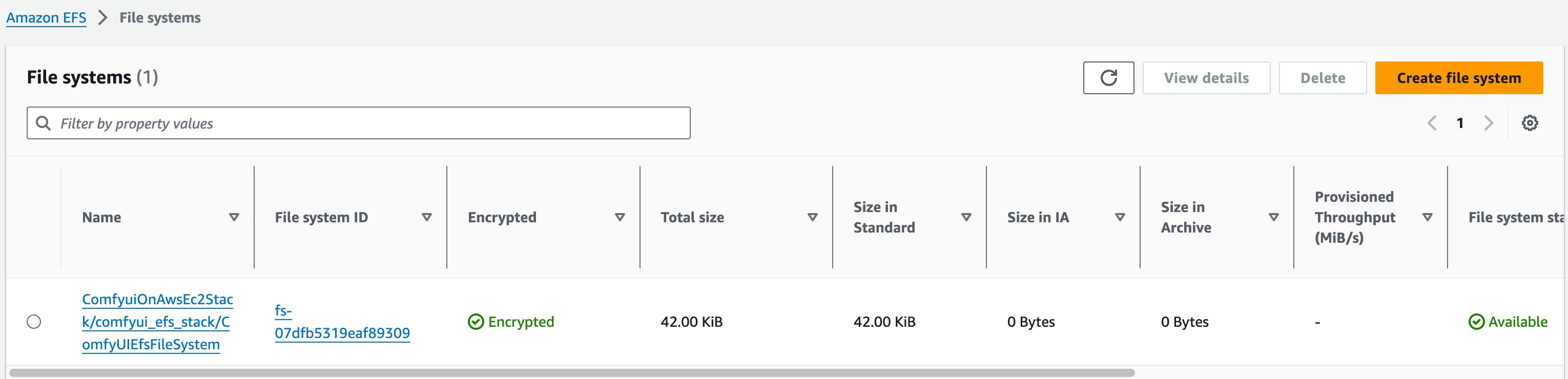Go to next page arrow
This screenshot has height=379, width=1568.
pyautogui.click(x=1488, y=123)
